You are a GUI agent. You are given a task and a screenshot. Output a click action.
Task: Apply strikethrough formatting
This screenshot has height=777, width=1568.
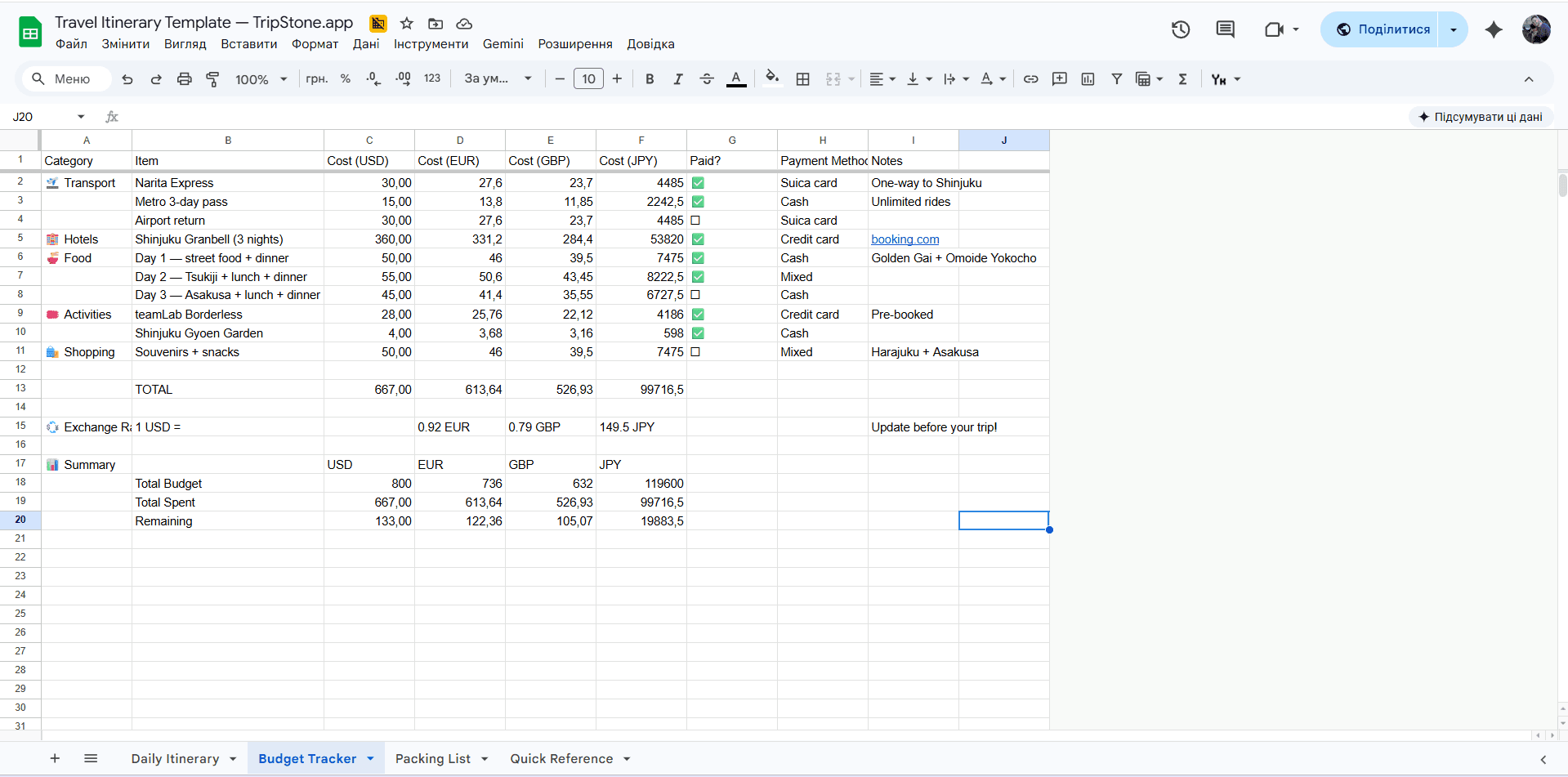coord(707,79)
